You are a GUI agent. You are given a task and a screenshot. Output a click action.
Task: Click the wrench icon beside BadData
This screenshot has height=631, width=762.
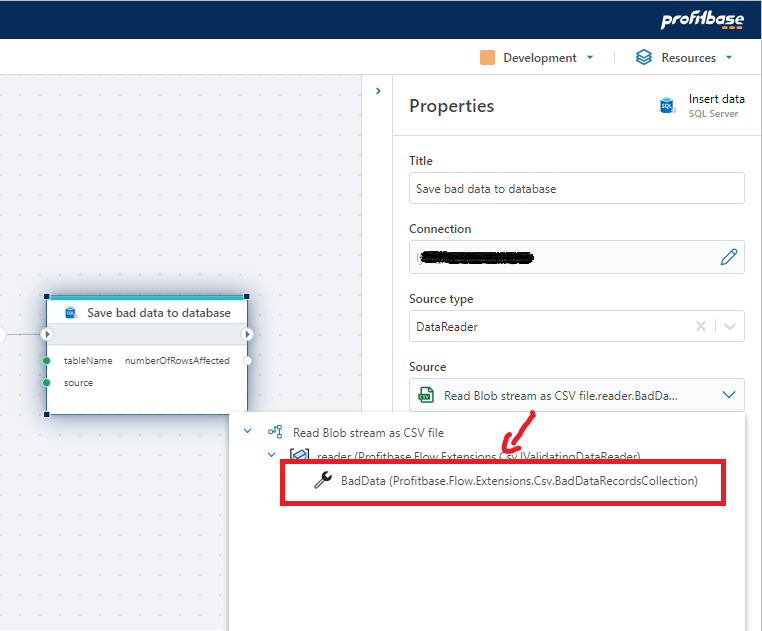(x=322, y=481)
